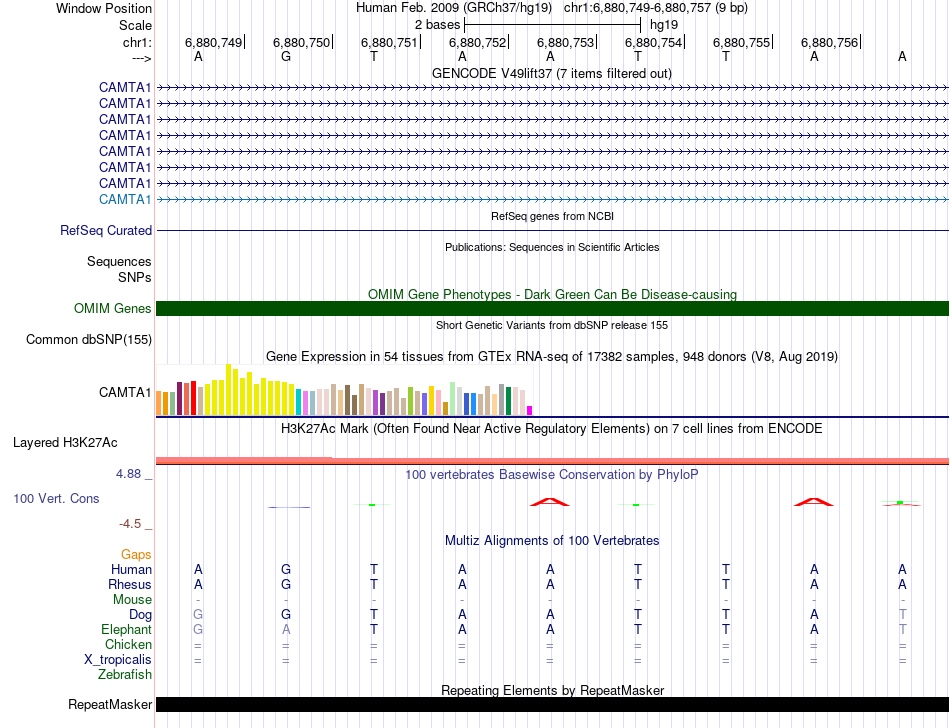Click the Multiz Alignments of 100 Vertebrates title
This screenshot has width=950, height=728.
click(552, 540)
